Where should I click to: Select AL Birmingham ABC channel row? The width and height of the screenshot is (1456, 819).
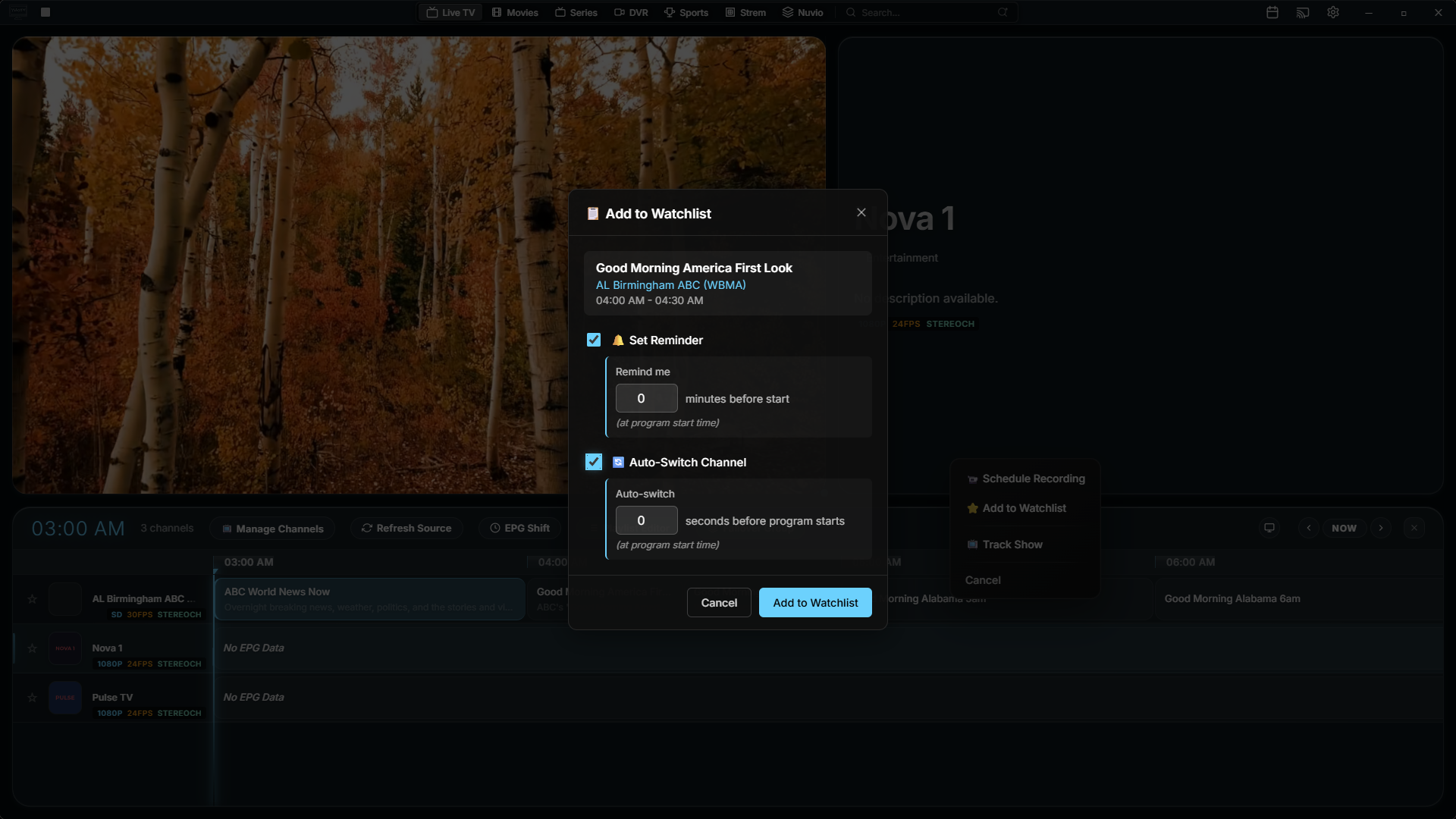point(112,599)
